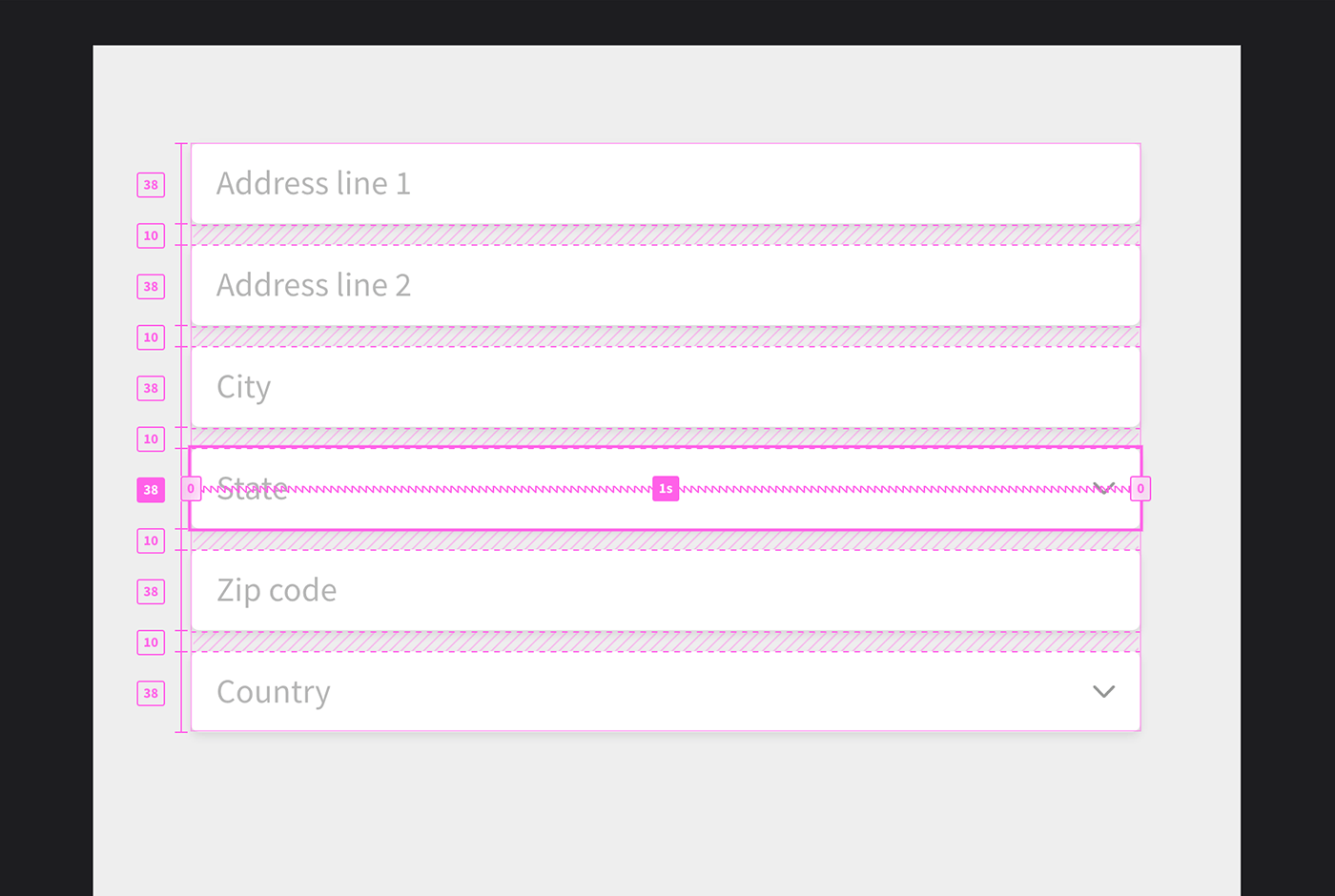
Task: Select the City input field
Action: (x=666, y=387)
